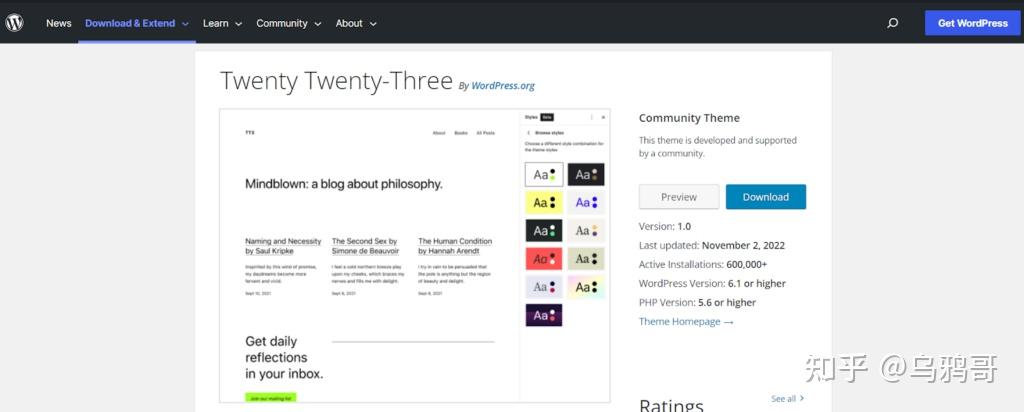Open the Styles panel three-dot options
Viewport: 1024px width, 412px height.
(591, 117)
